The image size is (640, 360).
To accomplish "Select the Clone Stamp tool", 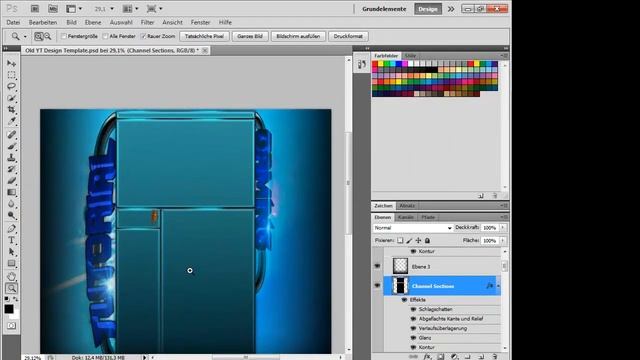I will click(x=11, y=158).
